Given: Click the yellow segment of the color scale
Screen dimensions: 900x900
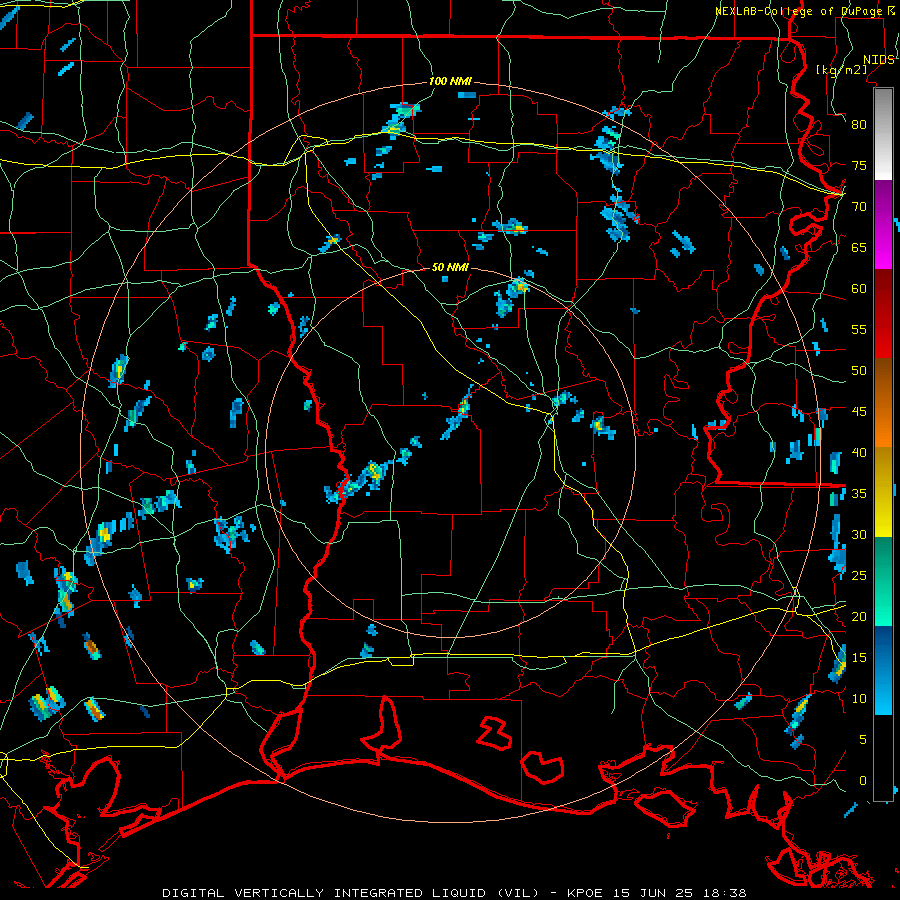Looking at the screenshot, I should (x=883, y=492).
